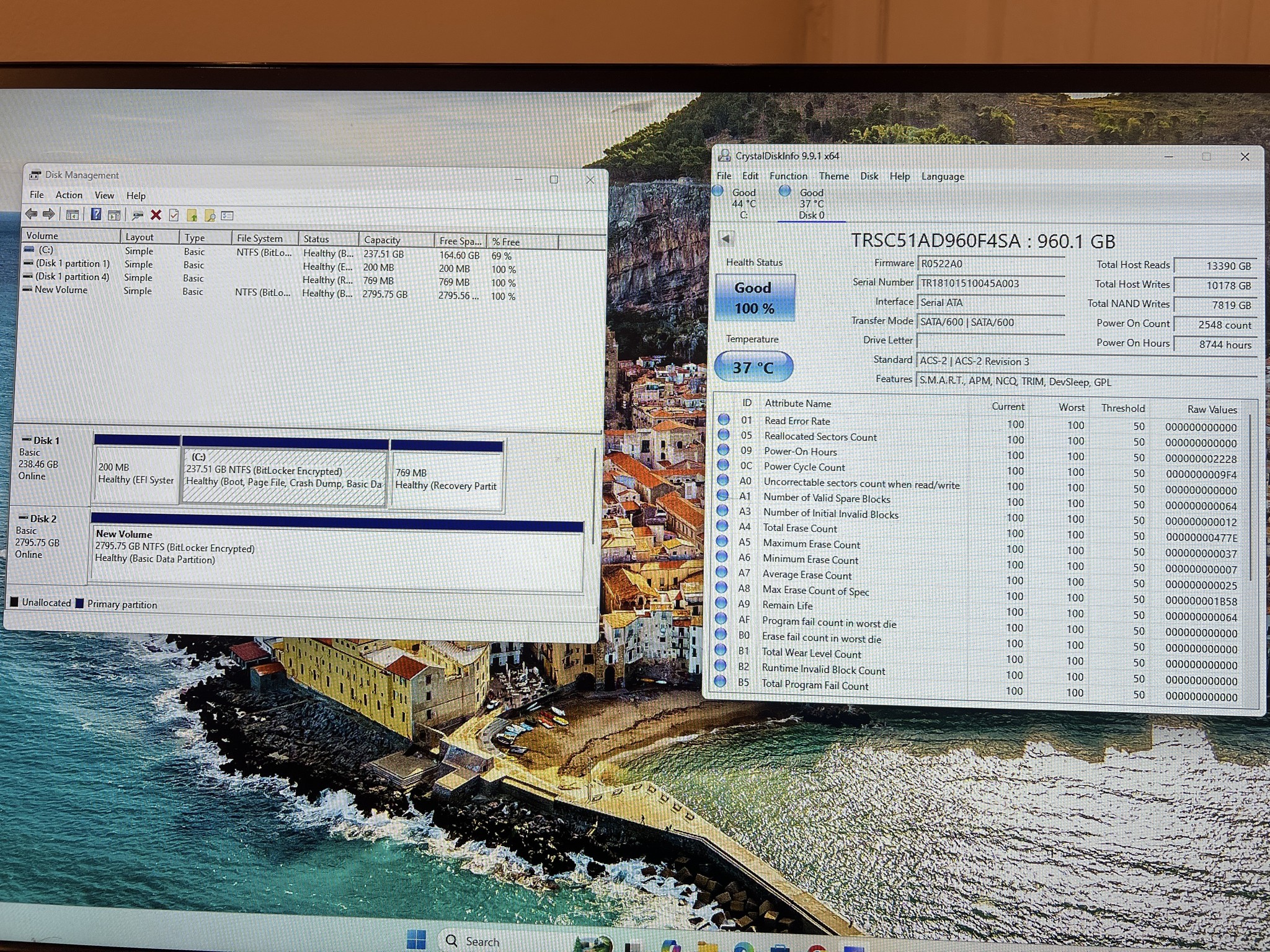Viewport: 1270px width, 952px height.
Task: Sort by the % Free column header
Action: pyautogui.click(x=522, y=242)
